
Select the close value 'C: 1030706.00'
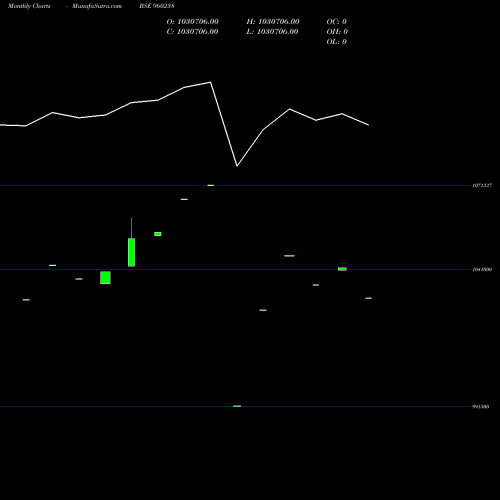pos(193,31)
